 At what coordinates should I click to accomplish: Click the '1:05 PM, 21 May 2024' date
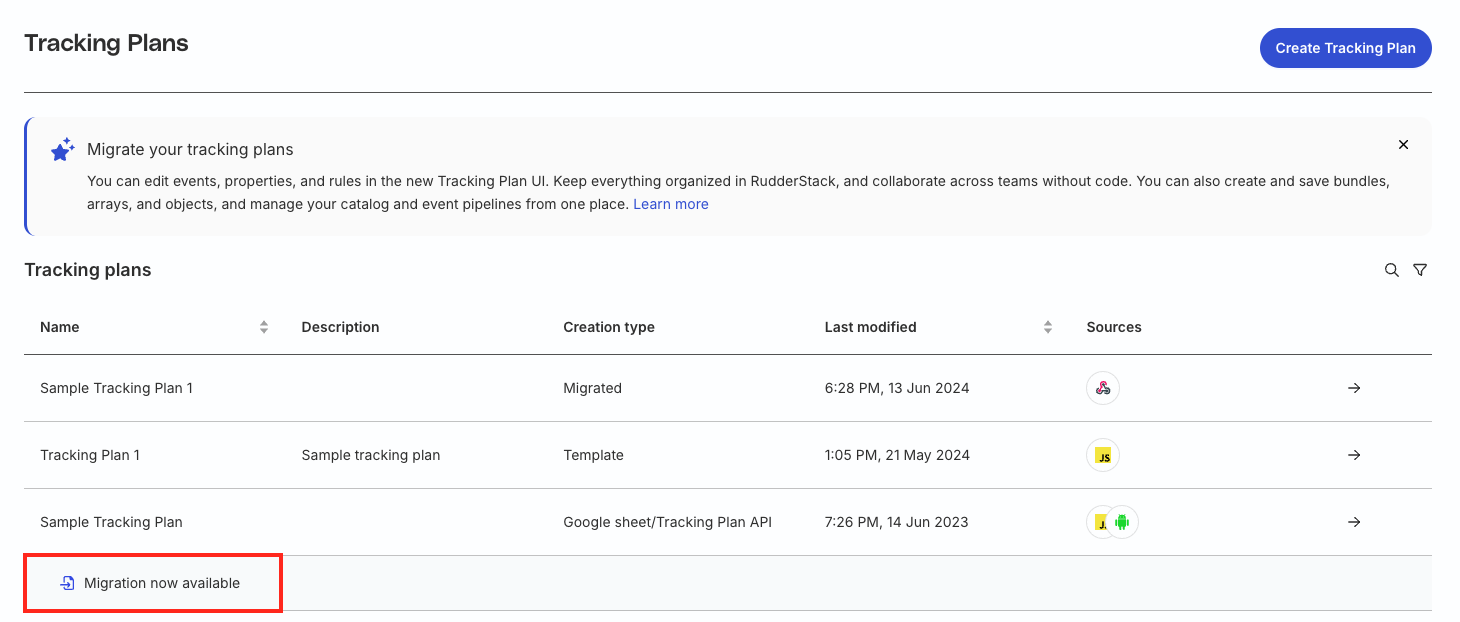(x=898, y=455)
